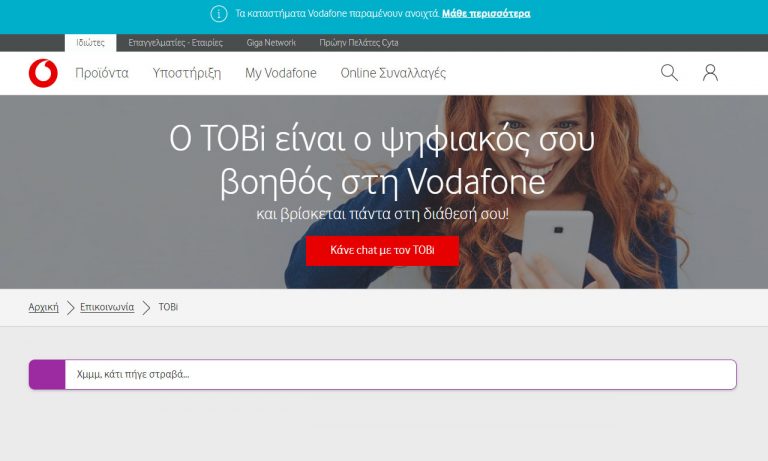Go to Επικοινωνία breadcrumb link
The width and height of the screenshot is (768, 461).
[x=107, y=307]
